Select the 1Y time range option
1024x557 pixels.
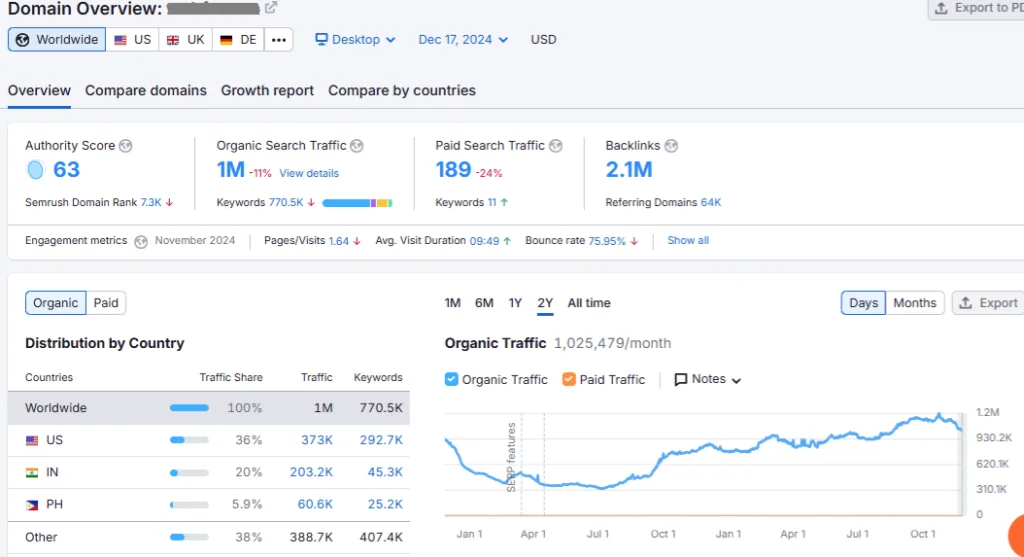515,303
